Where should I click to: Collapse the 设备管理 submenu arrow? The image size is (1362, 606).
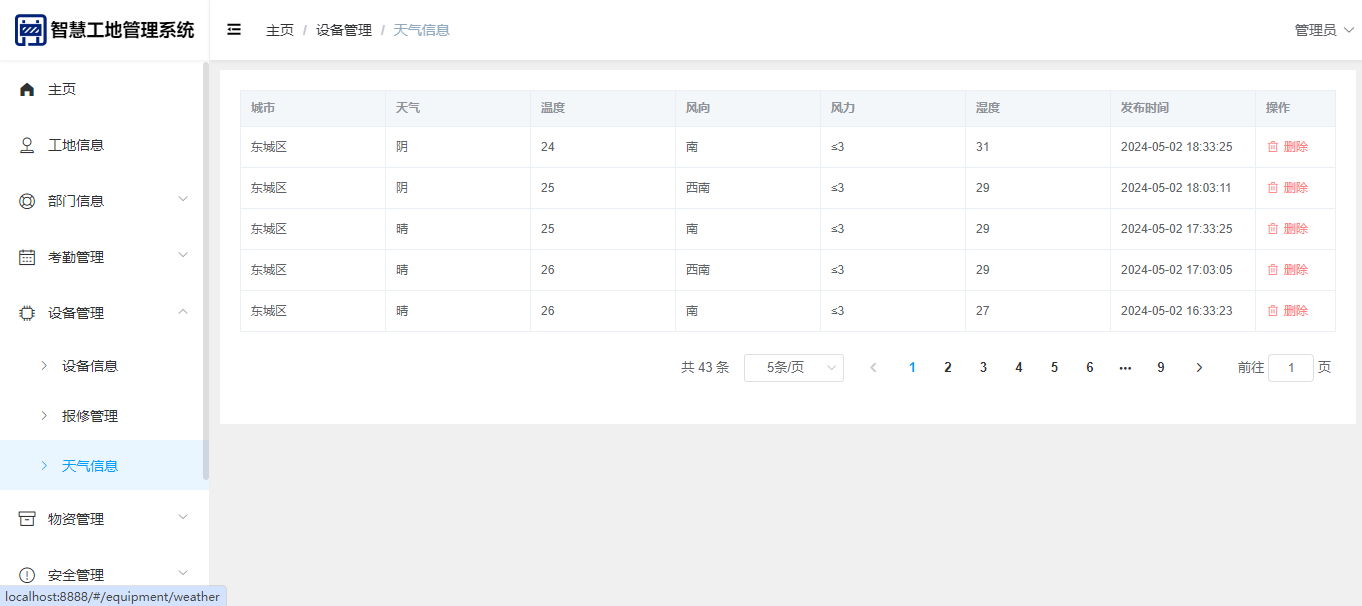pos(183,311)
